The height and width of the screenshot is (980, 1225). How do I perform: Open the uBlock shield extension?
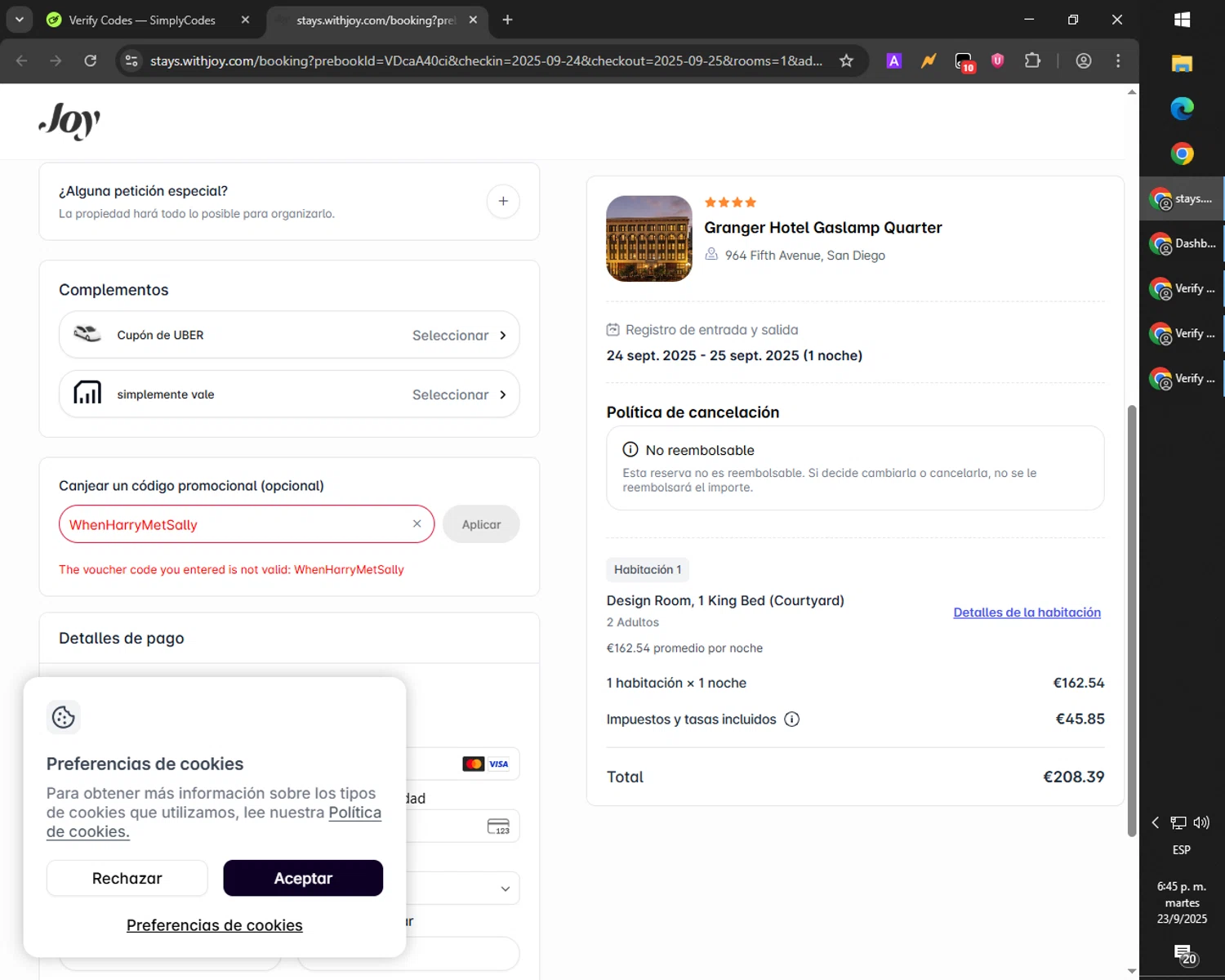pyautogui.click(x=997, y=60)
